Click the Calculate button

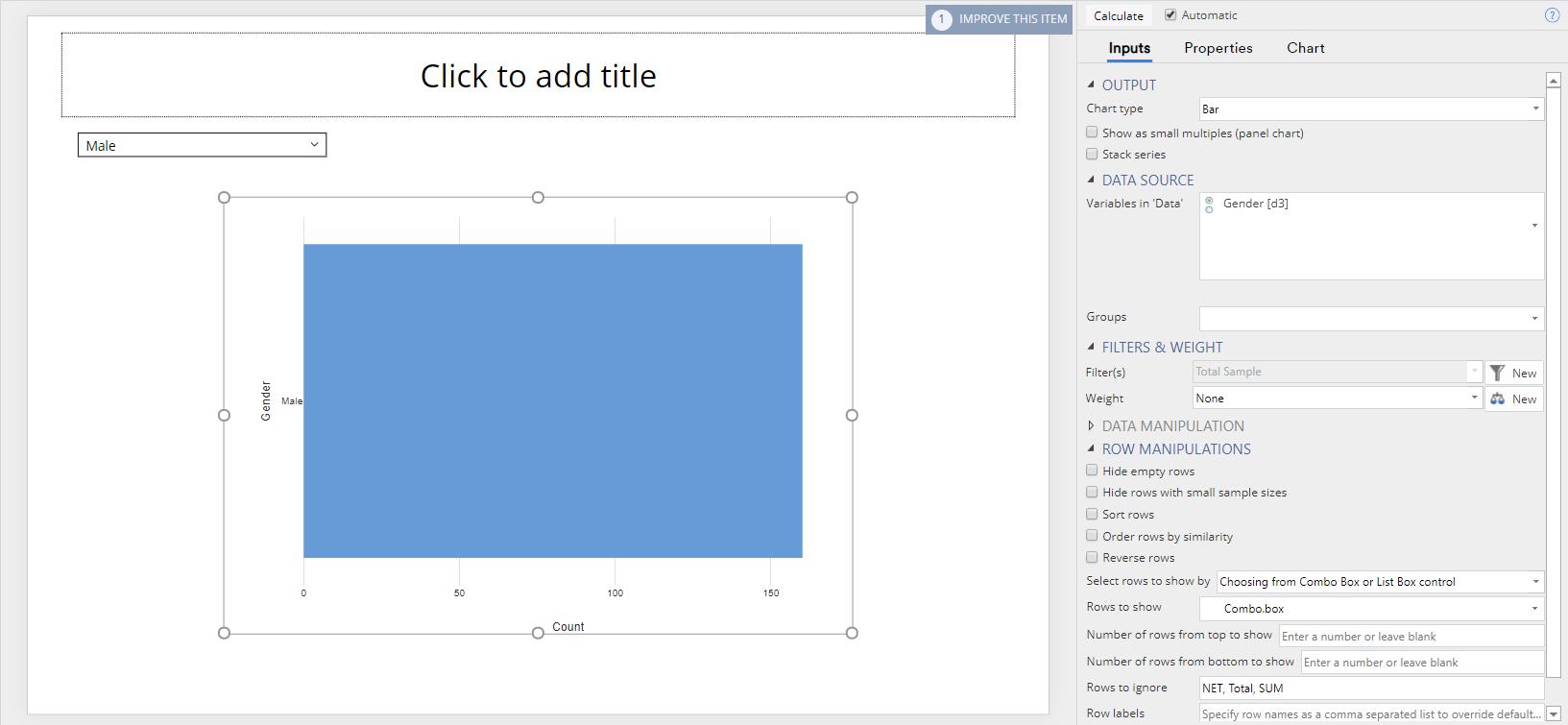point(1119,15)
